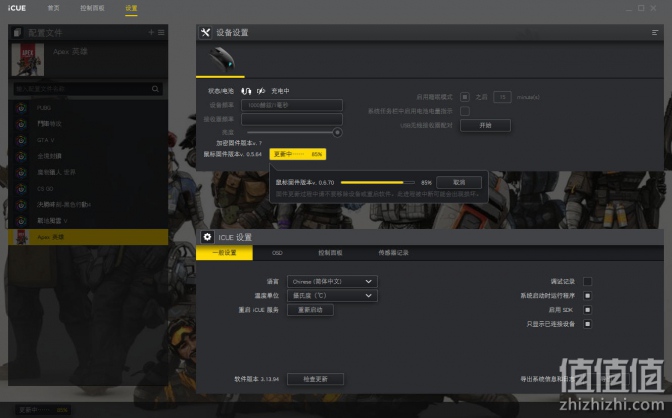Select the mouse device icon
This screenshot has height=418, width=672.
pos(221,60)
